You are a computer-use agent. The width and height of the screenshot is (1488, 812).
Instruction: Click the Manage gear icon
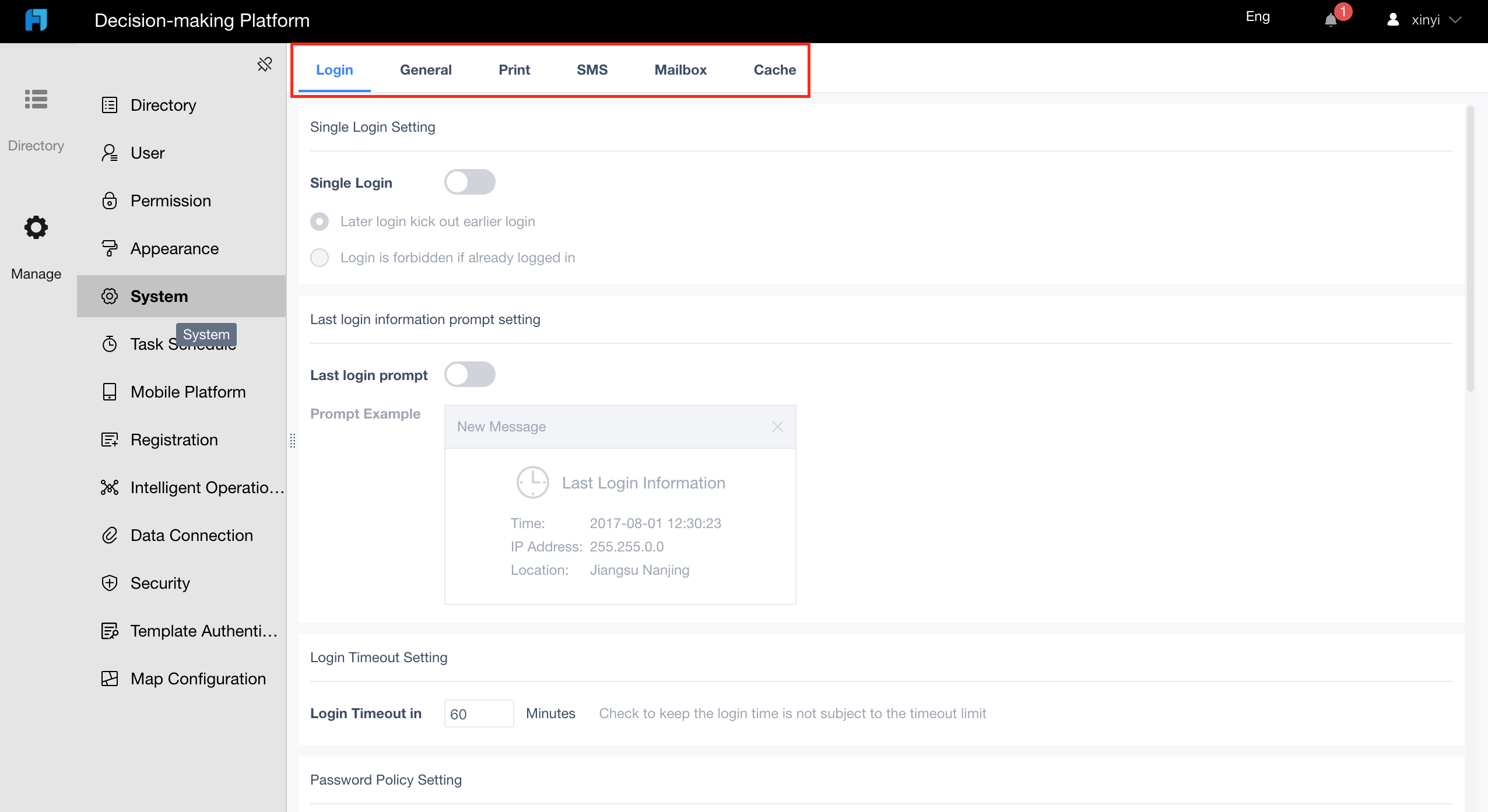[x=36, y=227]
